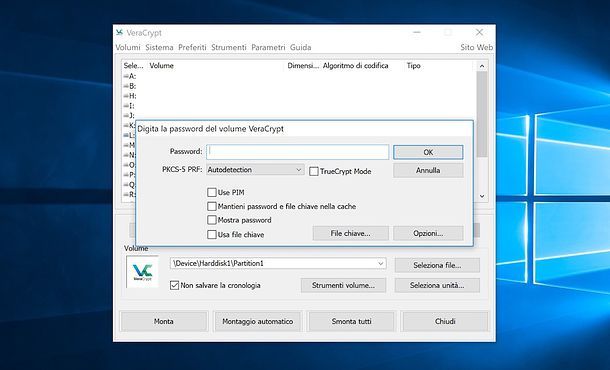
Task: Minimize the VeraCrypt window
Action: [417, 32]
